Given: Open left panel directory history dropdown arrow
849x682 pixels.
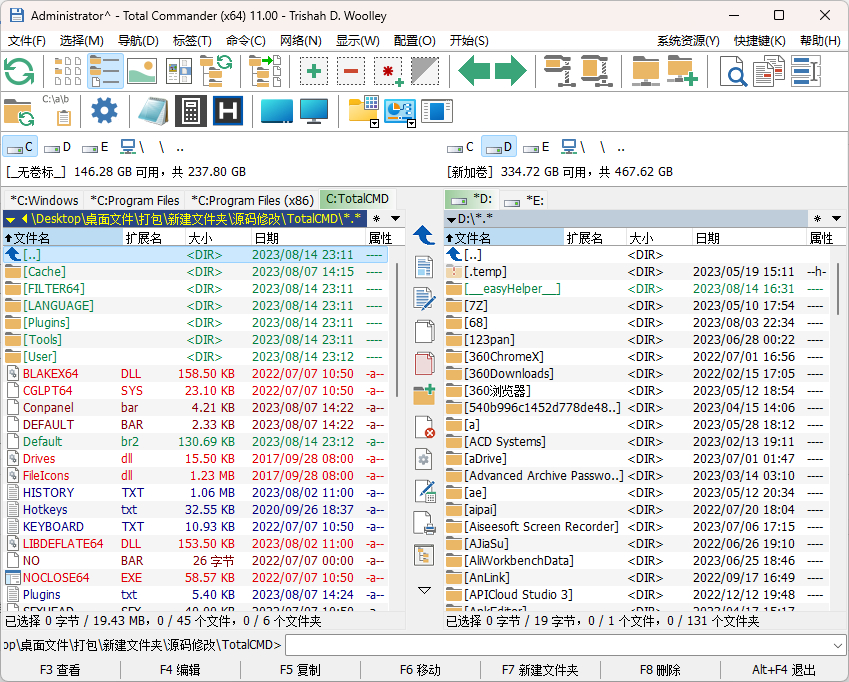Looking at the screenshot, I should click(x=396, y=219).
